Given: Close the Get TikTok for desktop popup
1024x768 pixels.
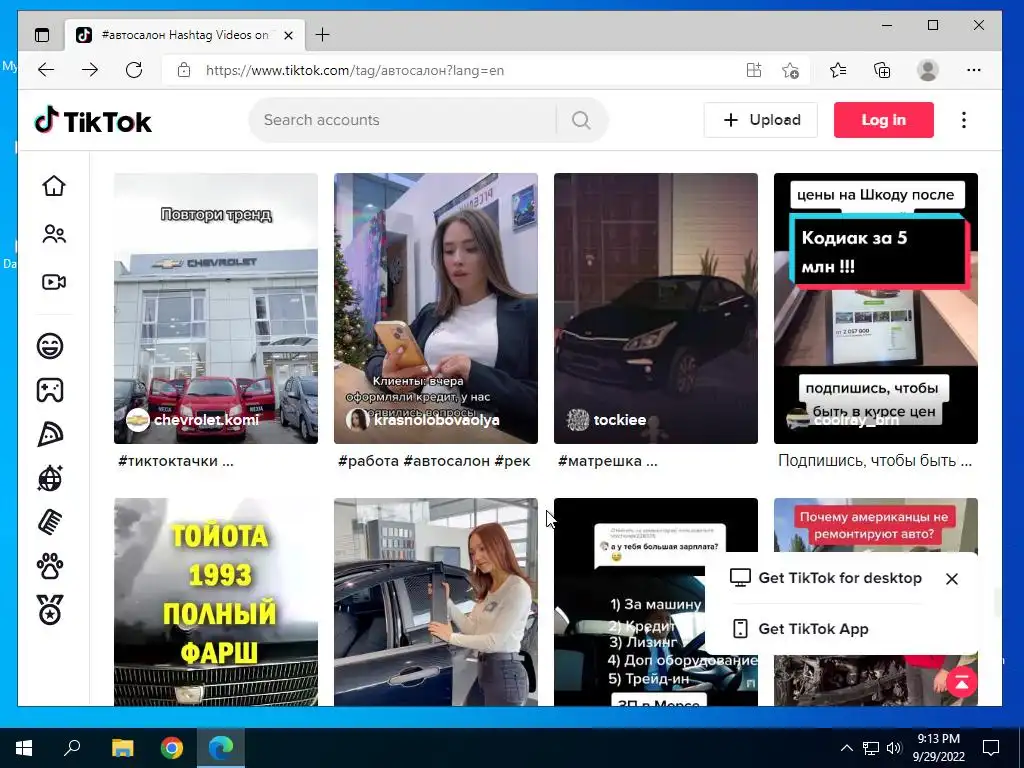Looking at the screenshot, I should point(952,579).
